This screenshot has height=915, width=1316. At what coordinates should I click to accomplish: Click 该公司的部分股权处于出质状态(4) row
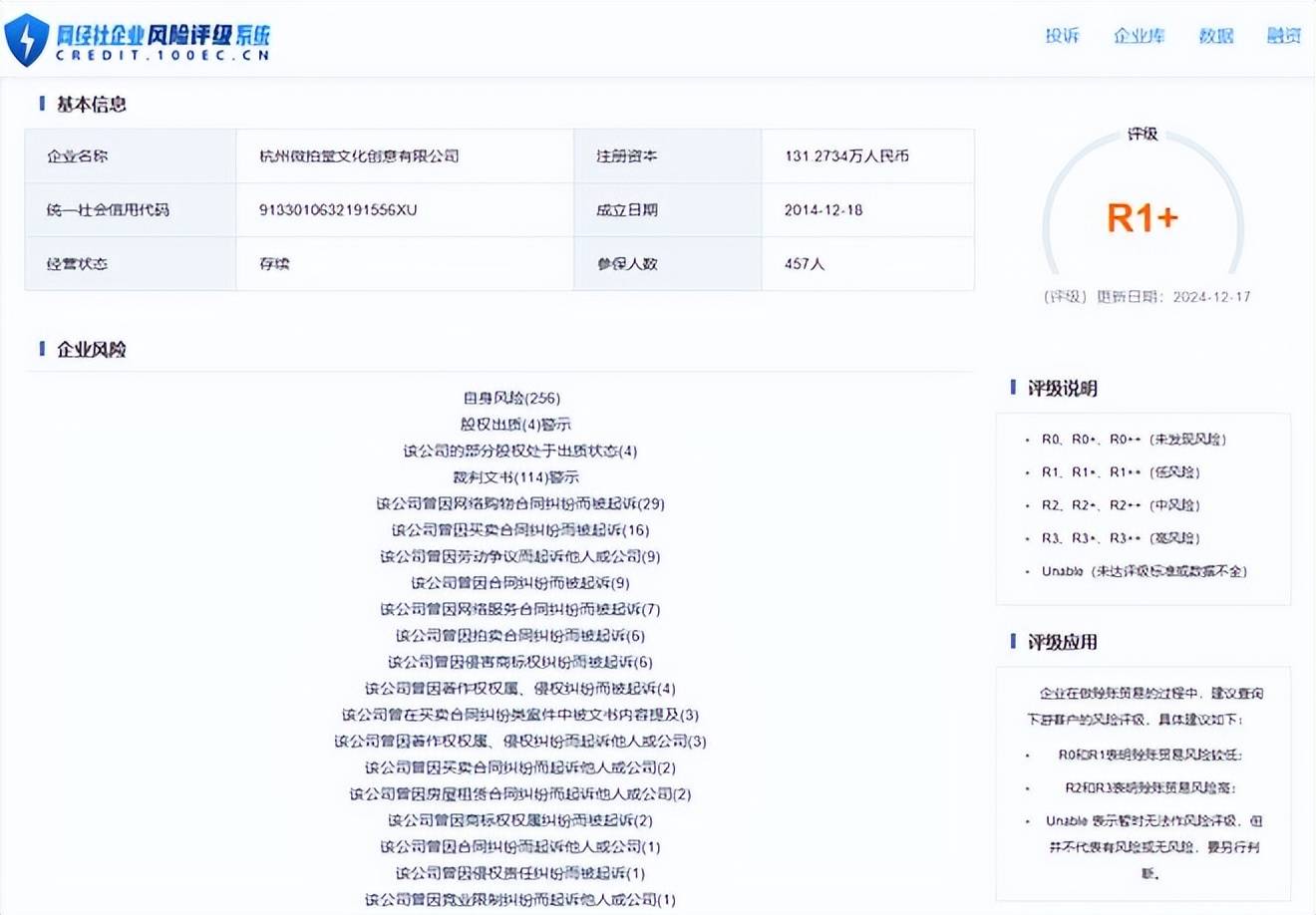tap(519, 451)
